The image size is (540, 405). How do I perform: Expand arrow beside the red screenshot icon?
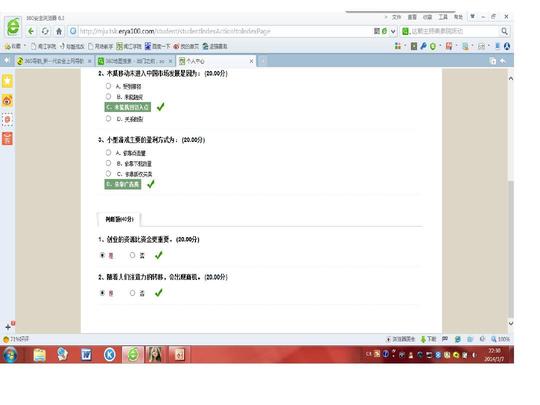[456, 46]
